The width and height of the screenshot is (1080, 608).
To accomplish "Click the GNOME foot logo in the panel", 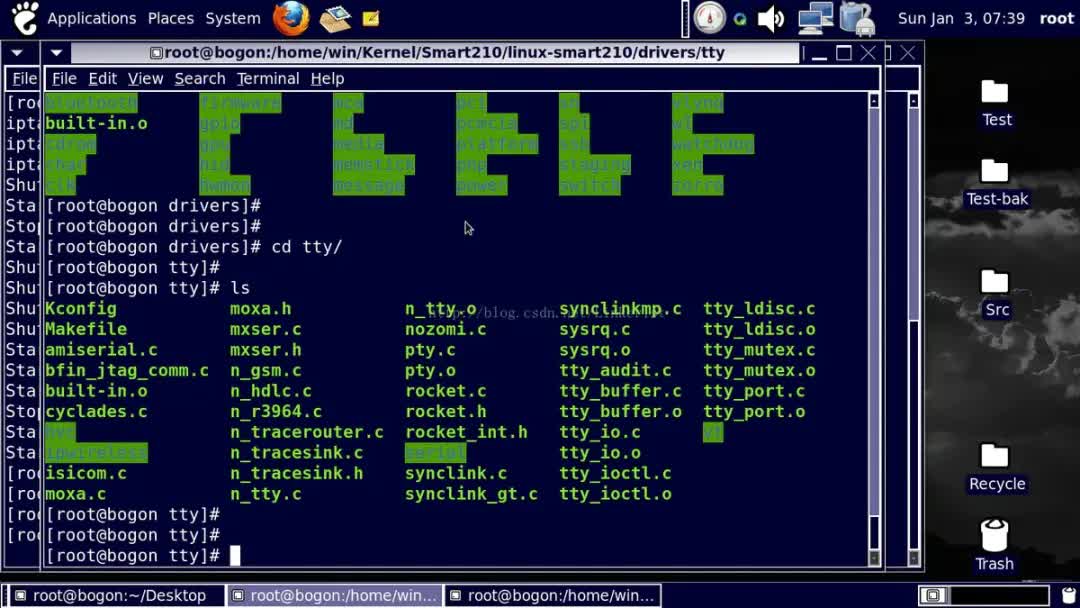I will tap(23, 17).
